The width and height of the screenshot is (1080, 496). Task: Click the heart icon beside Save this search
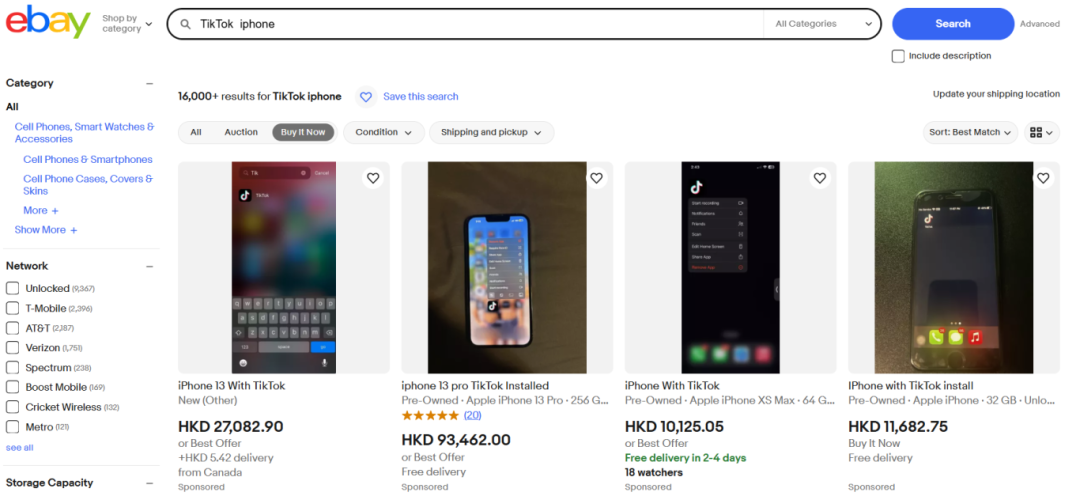[x=366, y=97]
